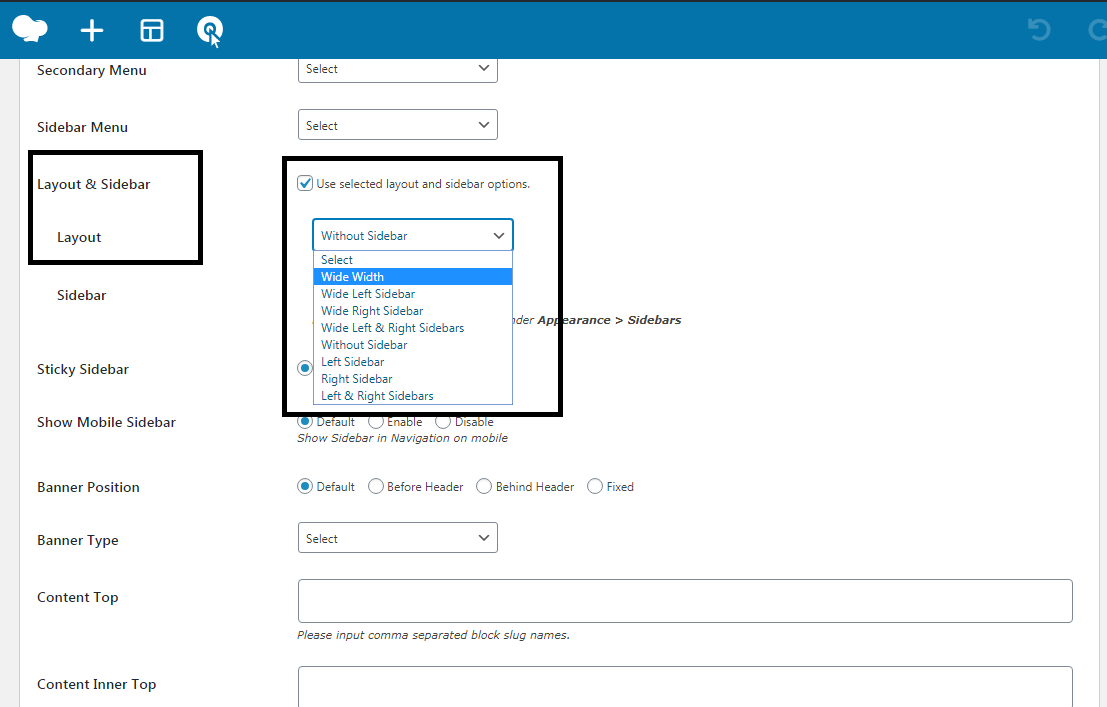Click the Content Top input field
Screen dimensions: 1107x707
[x=685, y=601]
